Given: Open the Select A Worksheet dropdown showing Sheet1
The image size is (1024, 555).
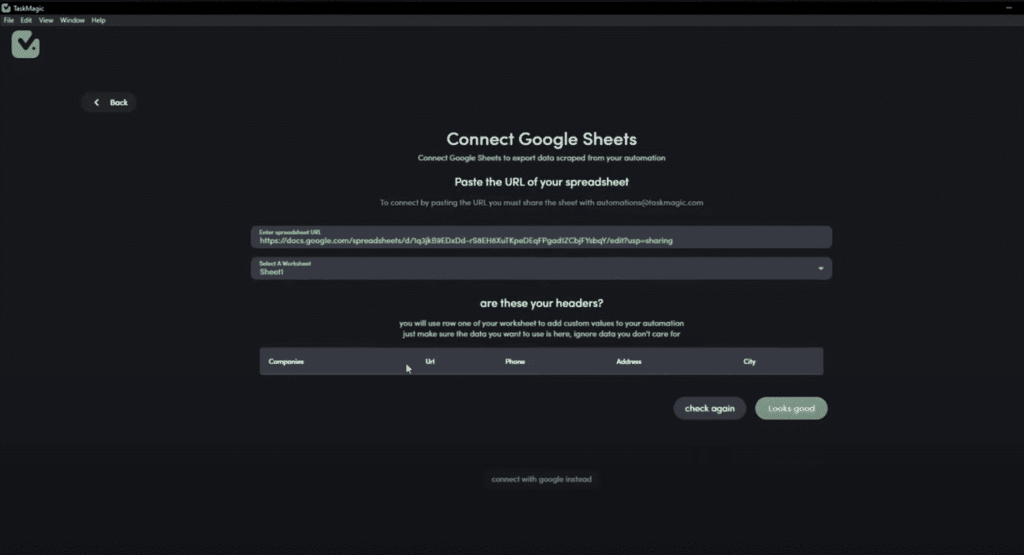Looking at the screenshot, I should pos(530,268).
